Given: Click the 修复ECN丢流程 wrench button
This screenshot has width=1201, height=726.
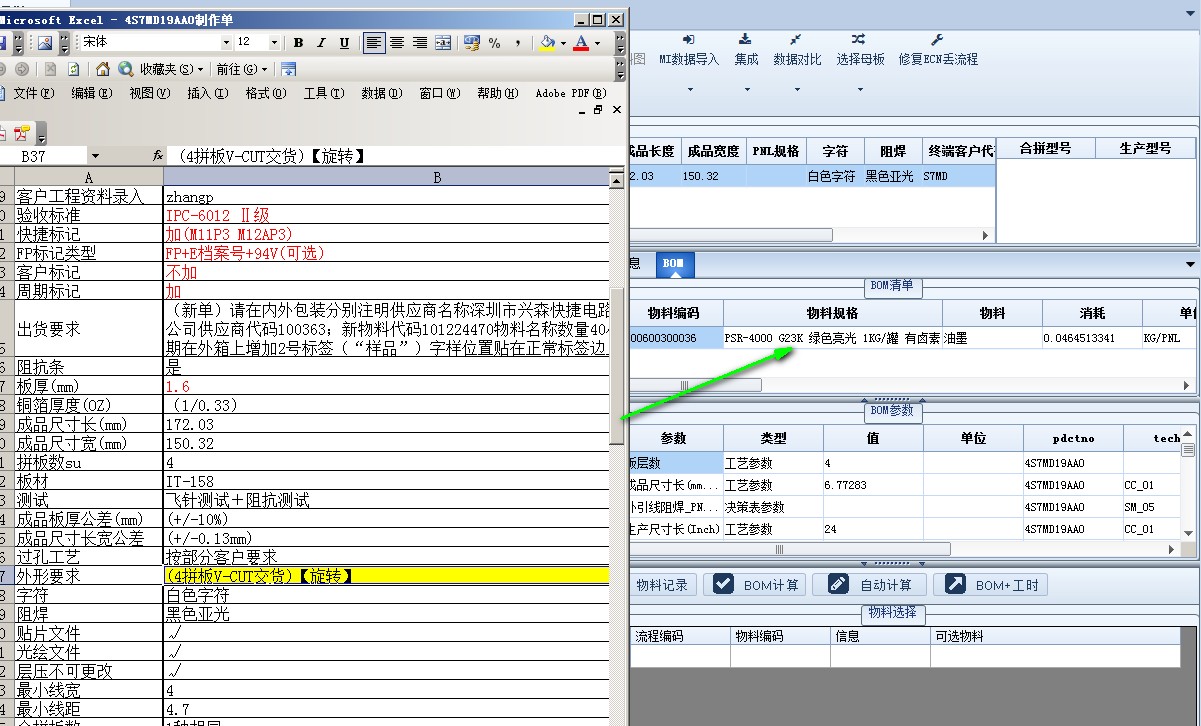Looking at the screenshot, I should click(x=938, y=48).
